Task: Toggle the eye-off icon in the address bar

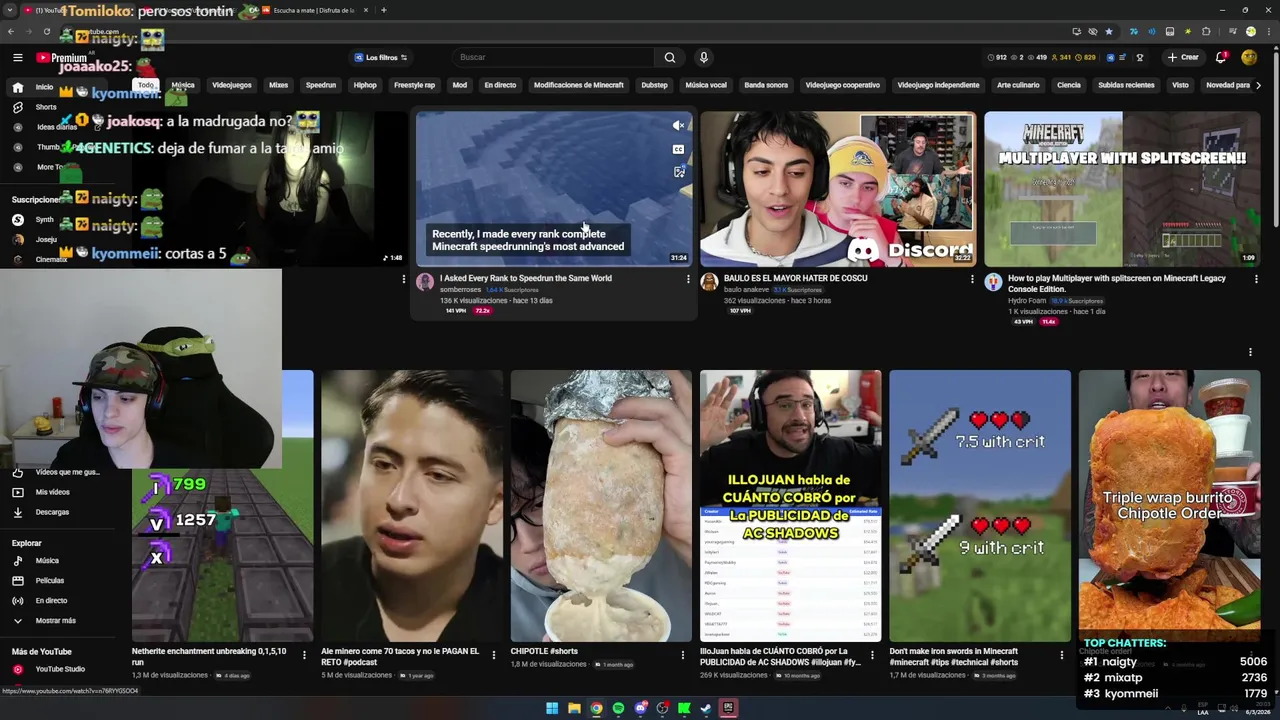Action: coord(1093,32)
